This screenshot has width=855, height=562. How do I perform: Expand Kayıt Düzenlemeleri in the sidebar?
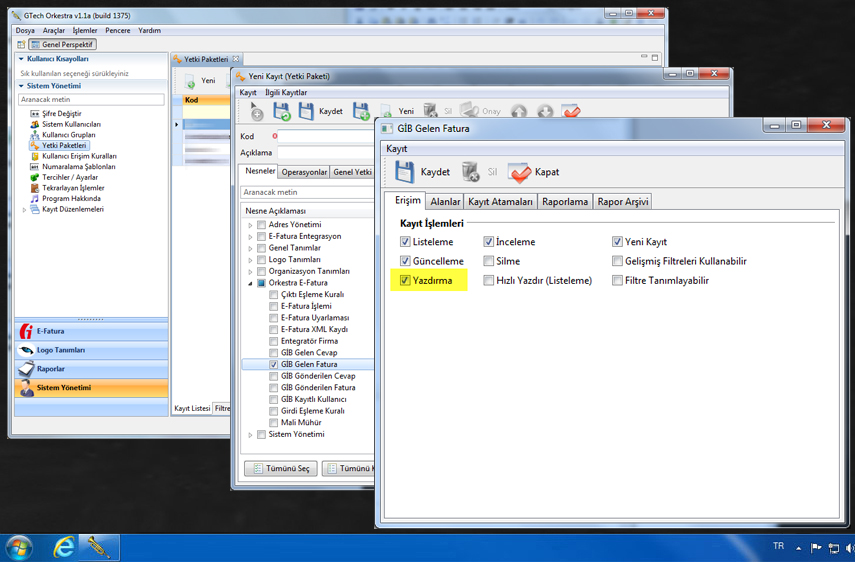(x=24, y=209)
